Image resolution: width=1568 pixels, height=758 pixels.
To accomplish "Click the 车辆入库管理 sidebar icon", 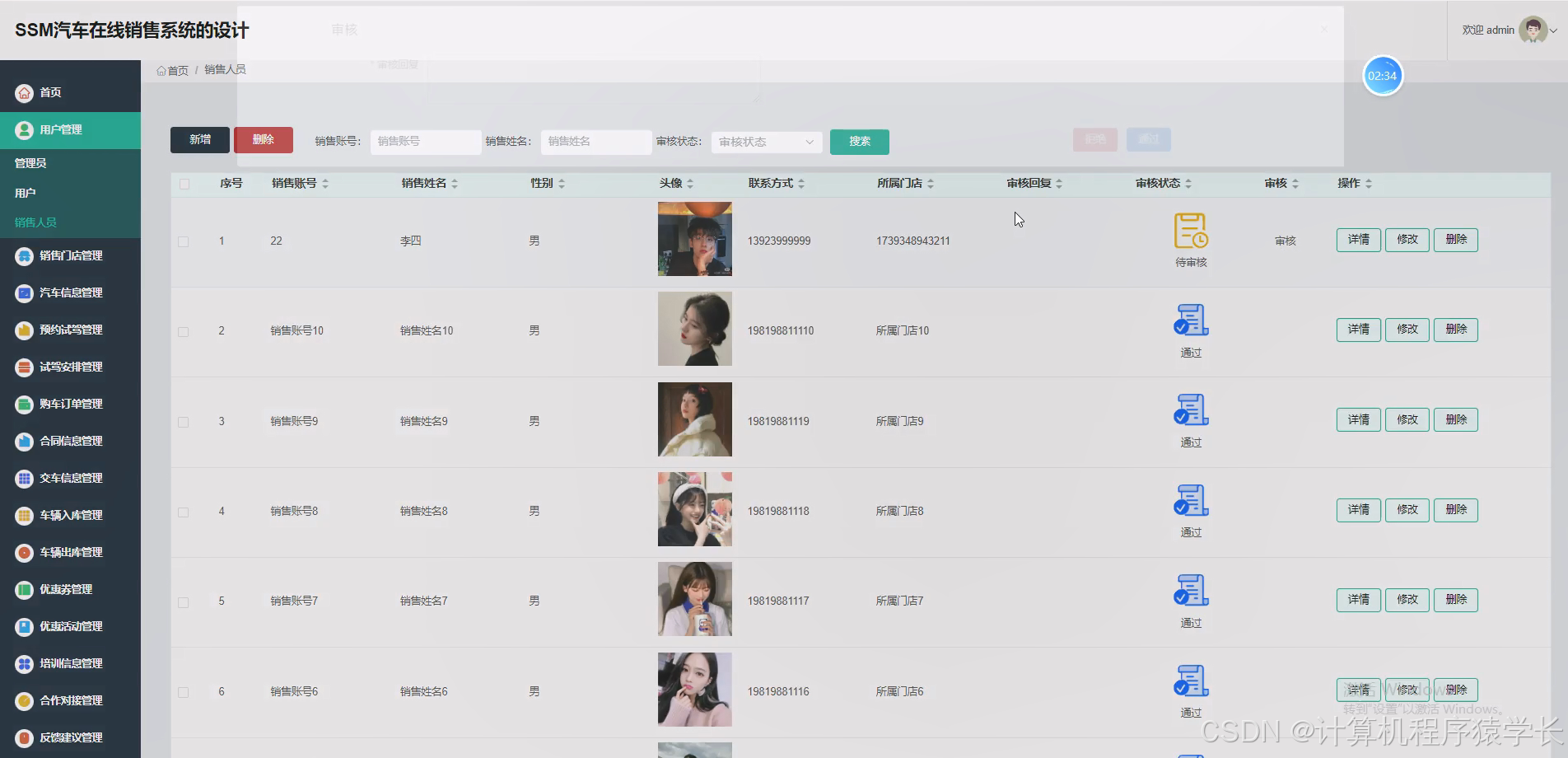I will [25, 516].
